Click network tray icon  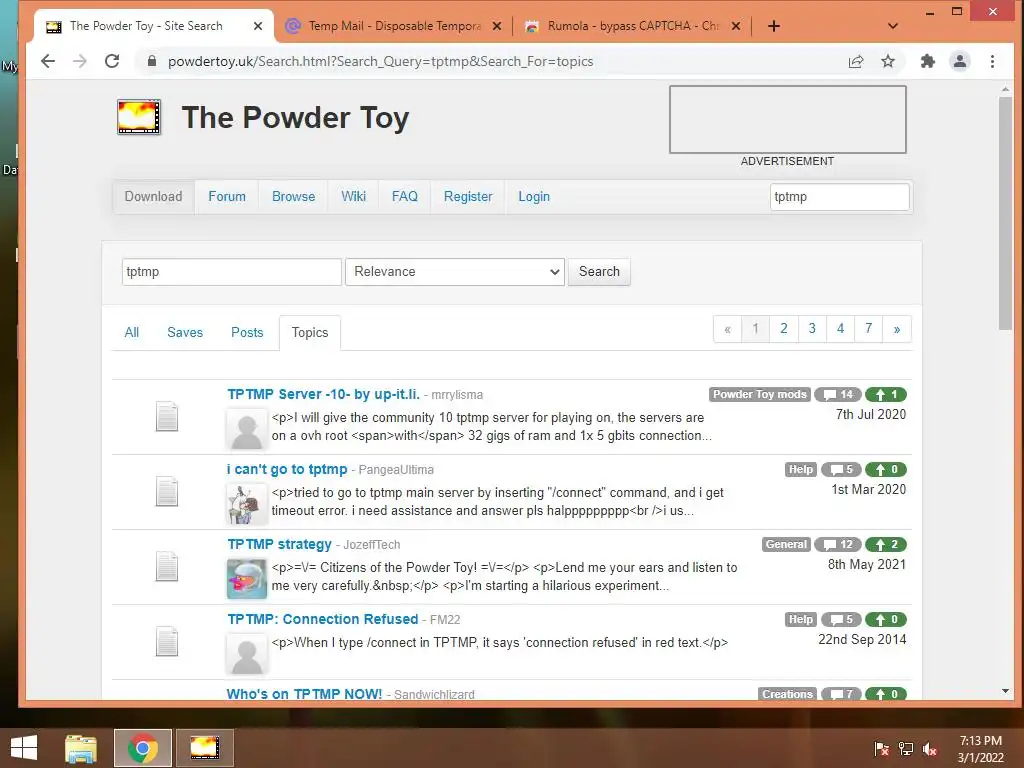point(906,749)
